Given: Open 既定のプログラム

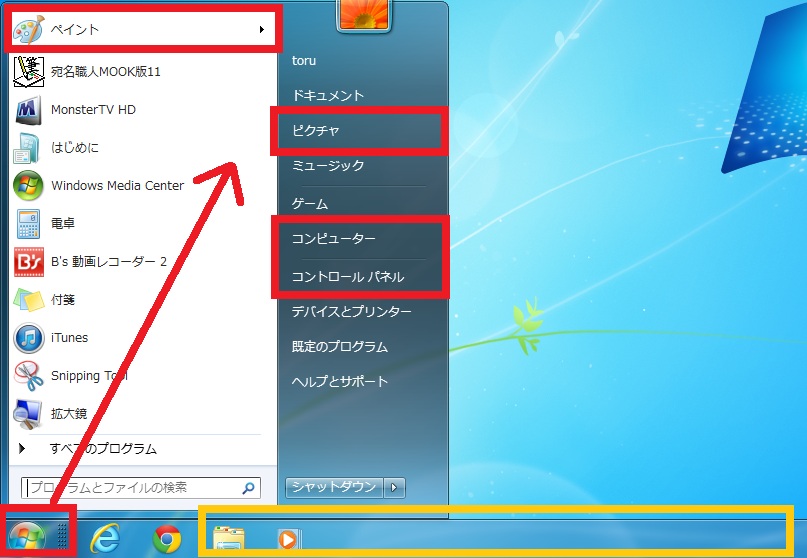Looking at the screenshot, I should 340,346.
